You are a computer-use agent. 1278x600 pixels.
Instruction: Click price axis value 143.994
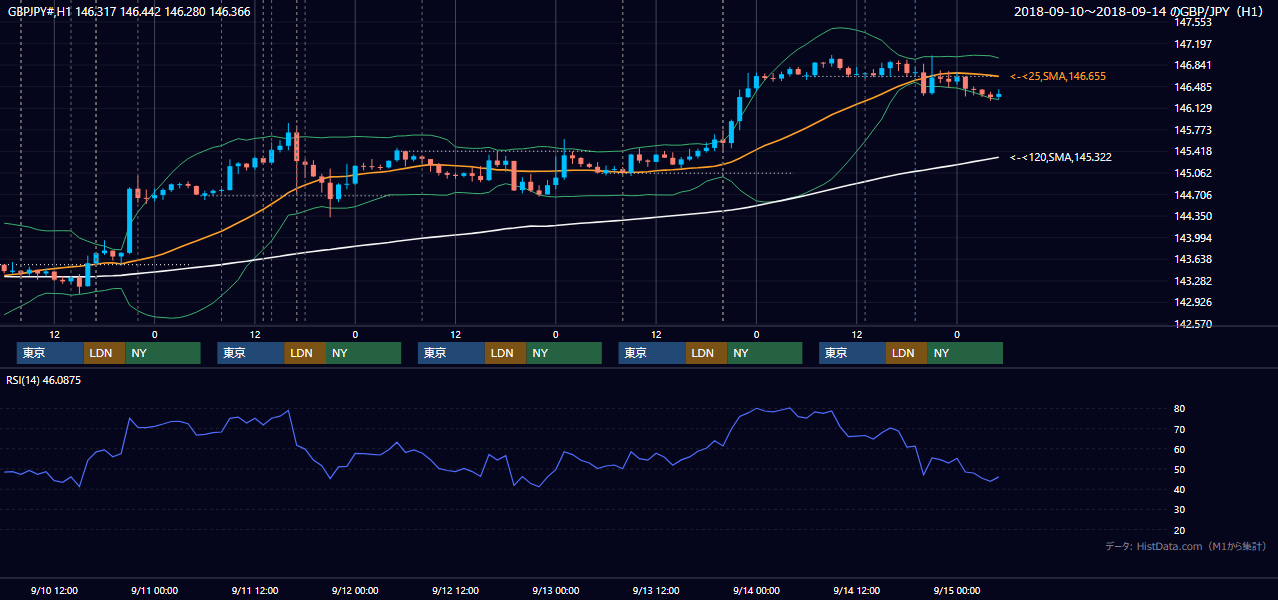point(1193,238)
